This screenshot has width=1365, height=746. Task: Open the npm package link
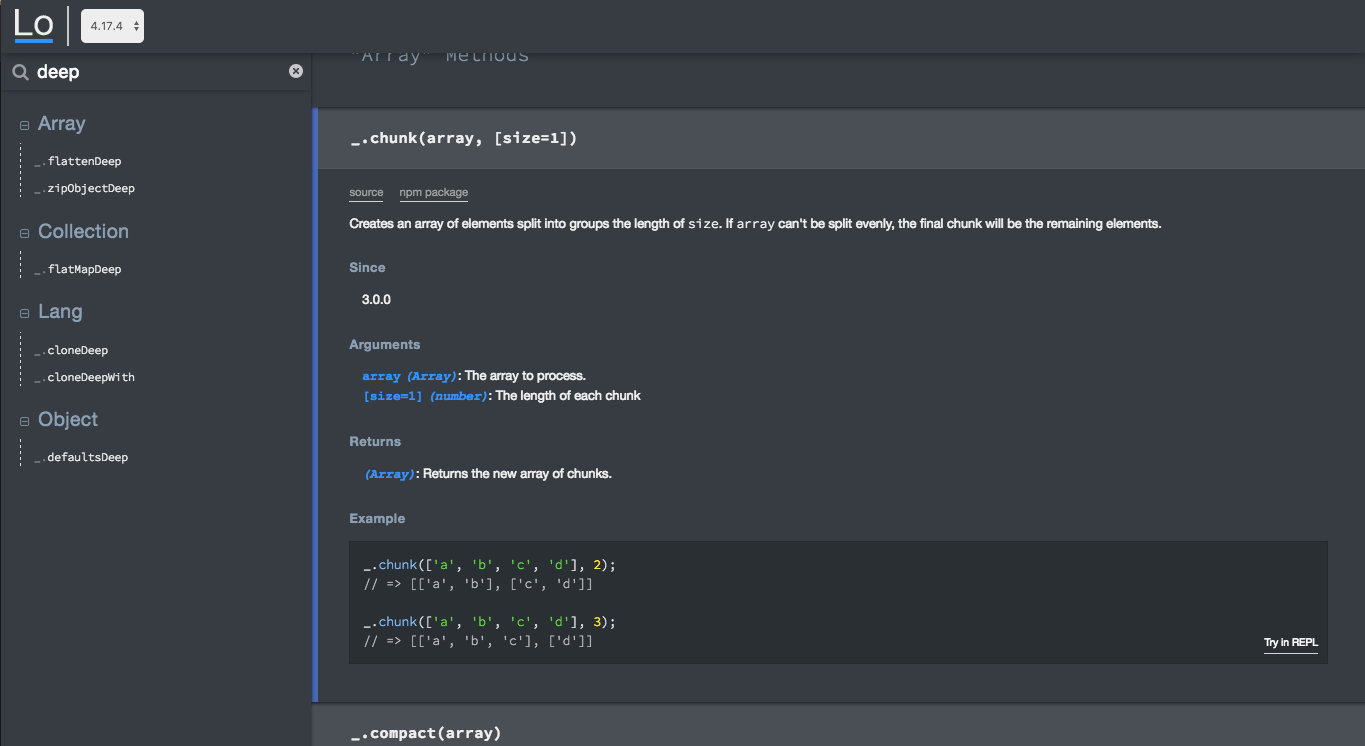(434, 193)
